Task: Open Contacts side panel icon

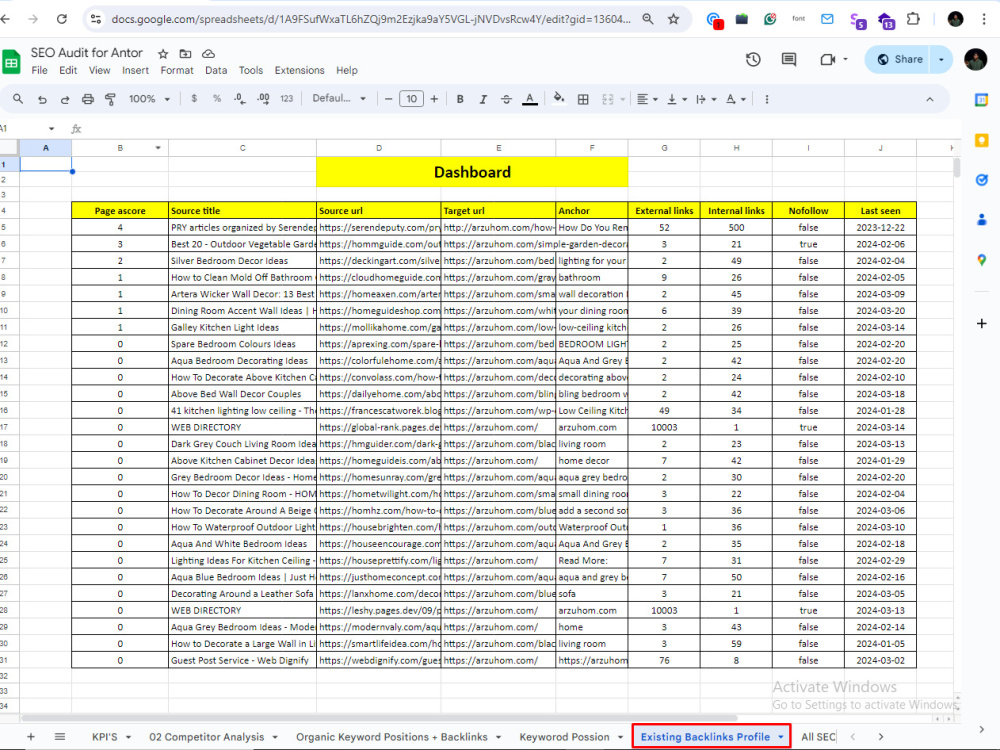Action: [982, 220]
